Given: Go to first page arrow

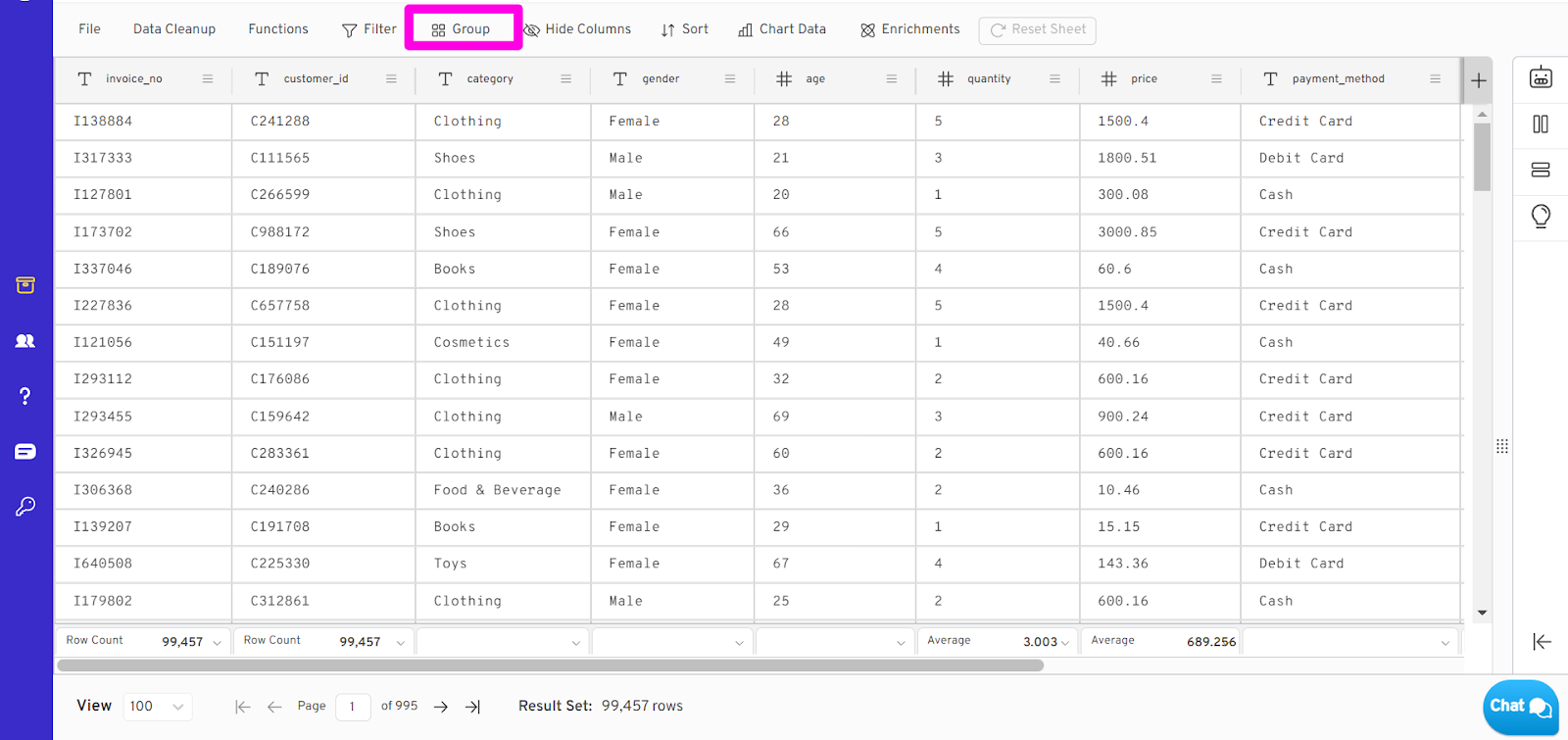Looking at the screenshot, I should click(x=242, y=707).
